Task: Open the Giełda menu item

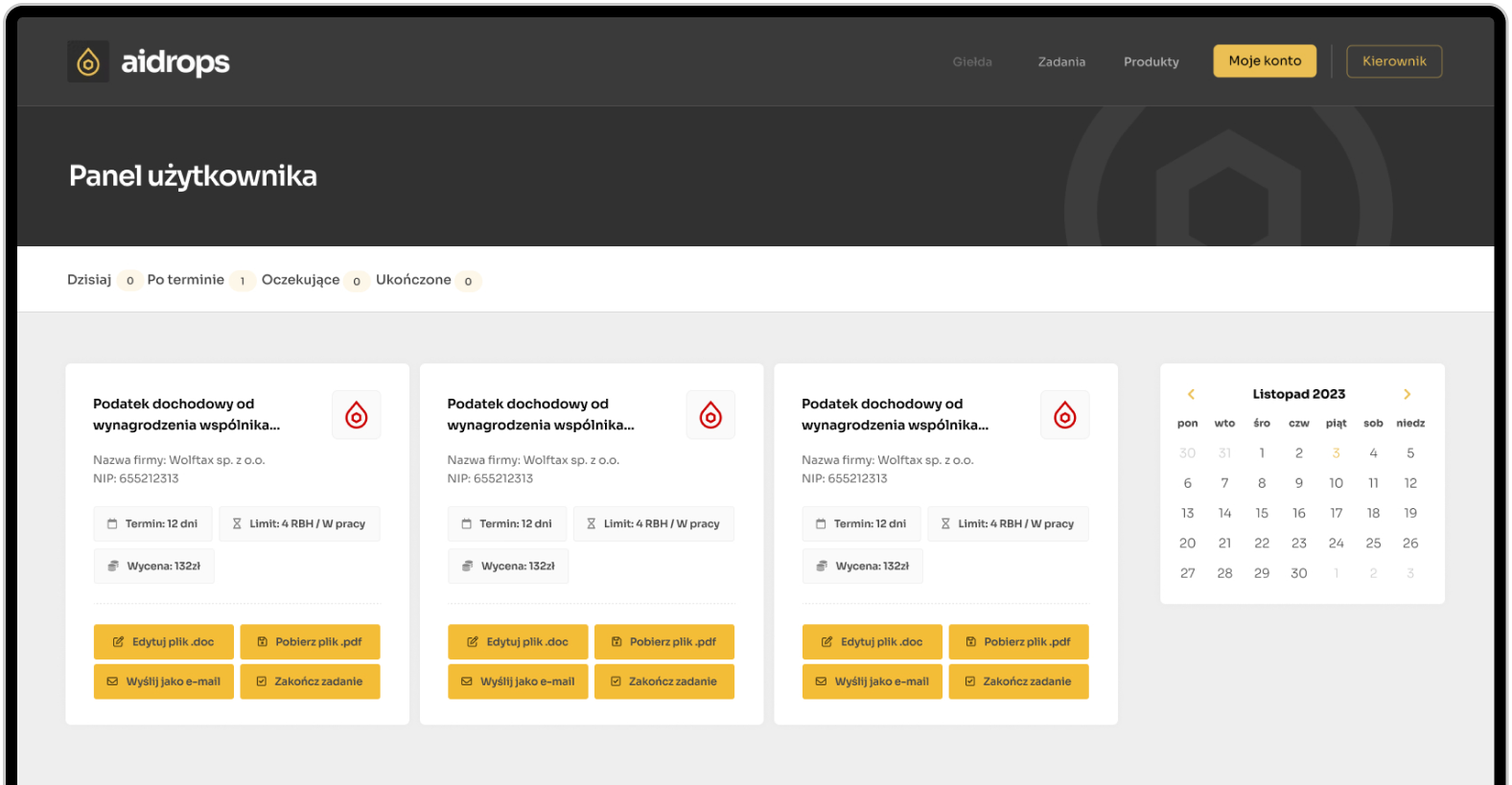Action: point(972,62)
